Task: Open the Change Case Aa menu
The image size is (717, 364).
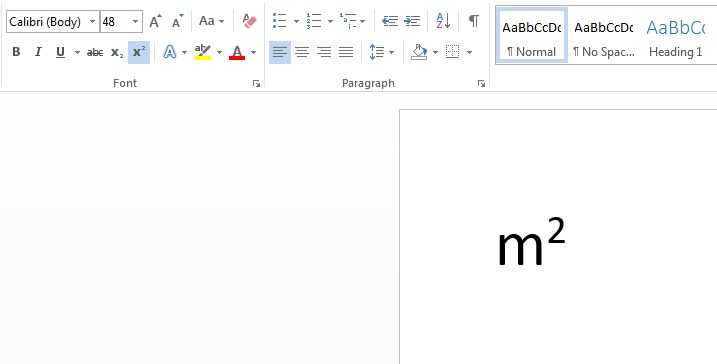Action: point(211,21)
